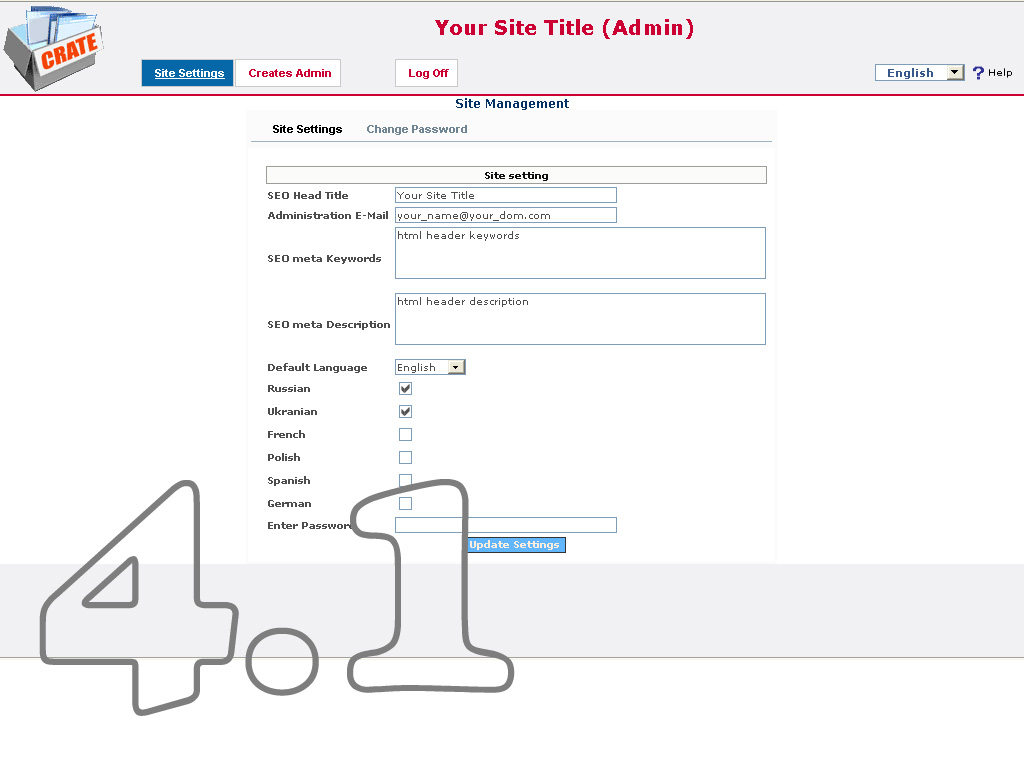The width and height of the screenshot is (1024, 768).
Task: Open the Help link
Action: pyautogui.click(x=1000, y=73)
